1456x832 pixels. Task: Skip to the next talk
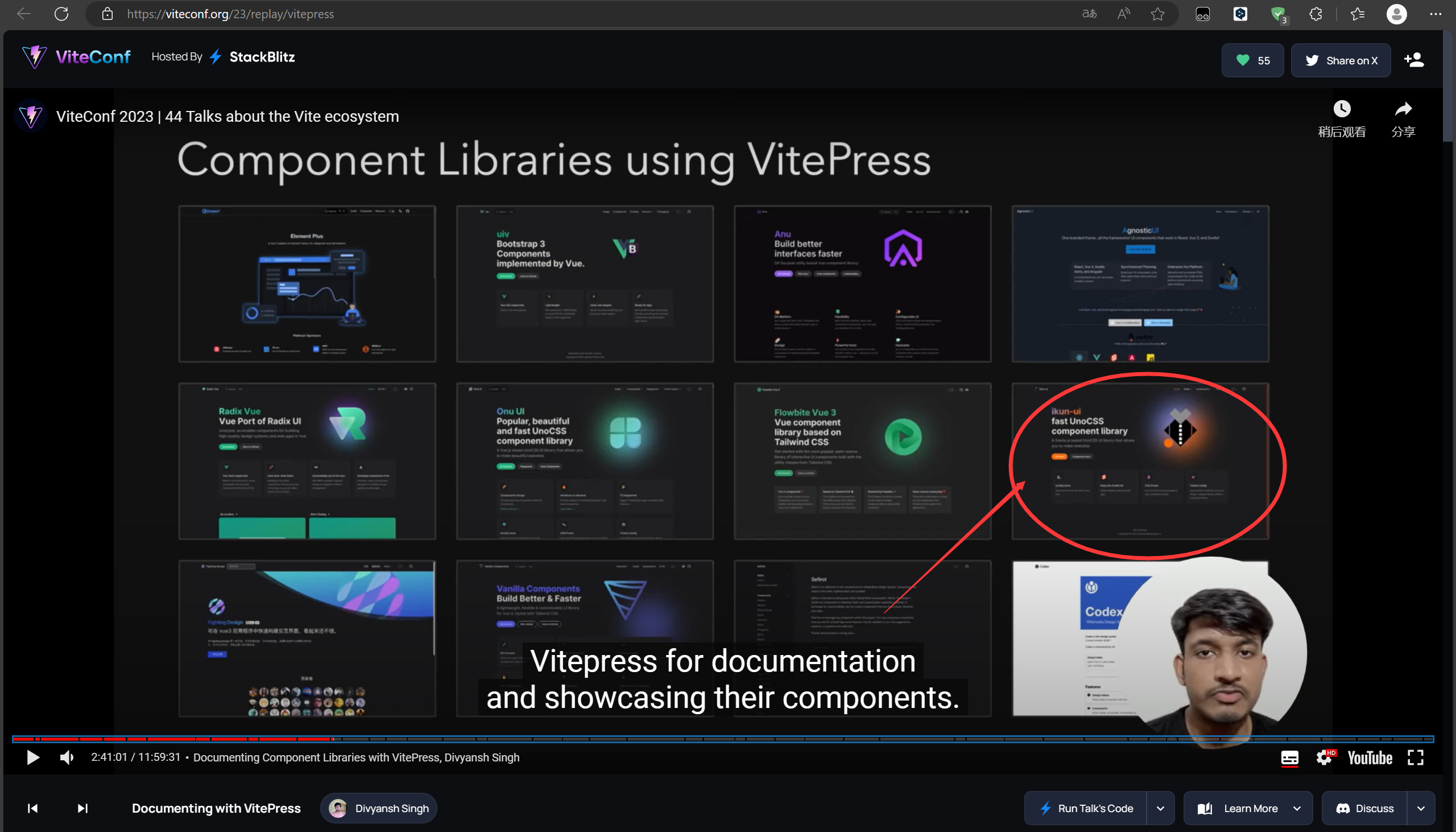[x=82, y=808]
